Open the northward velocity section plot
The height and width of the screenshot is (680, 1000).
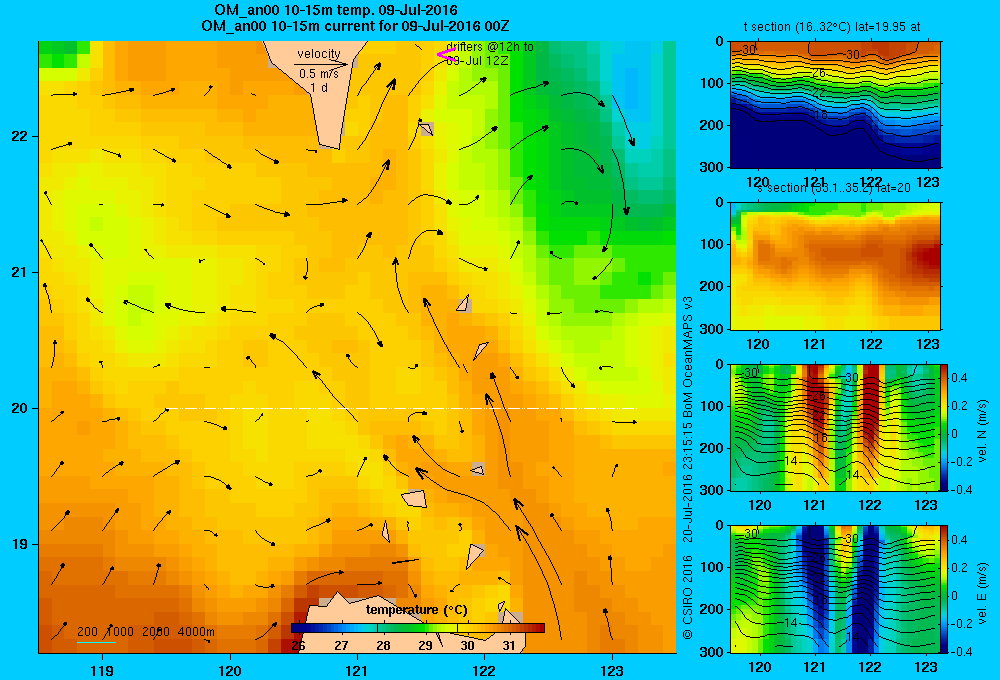(x=835, y=427)
